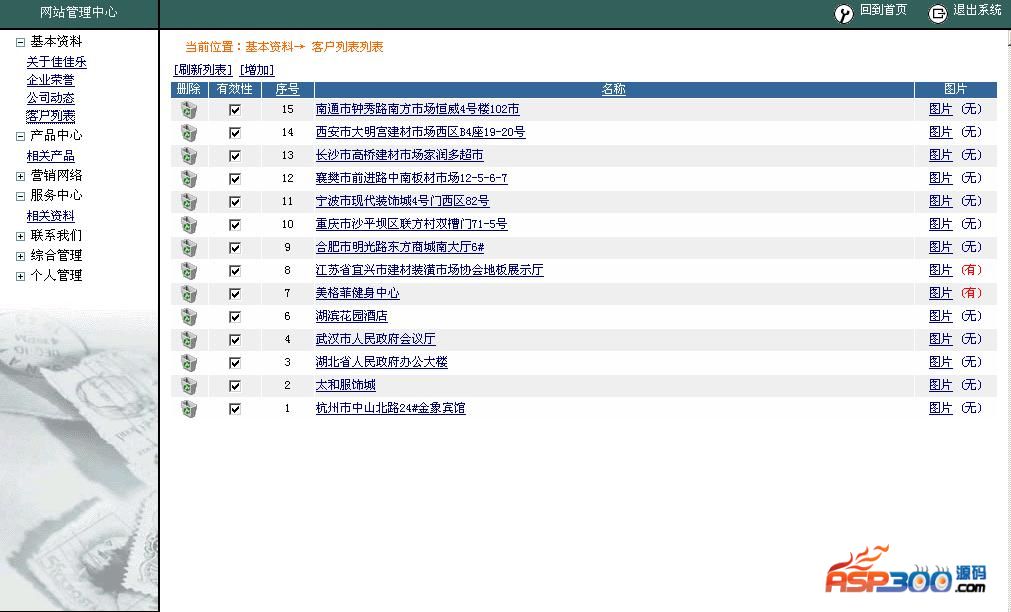Open 关于佳佳乐 in the sidebar
The height and width of the screenshot is (612, 1011).
(56, 62)
